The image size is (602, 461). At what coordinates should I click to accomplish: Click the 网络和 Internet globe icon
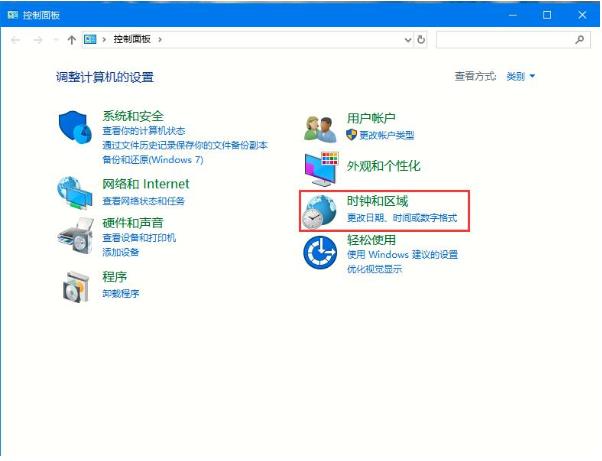click(74, 193)
